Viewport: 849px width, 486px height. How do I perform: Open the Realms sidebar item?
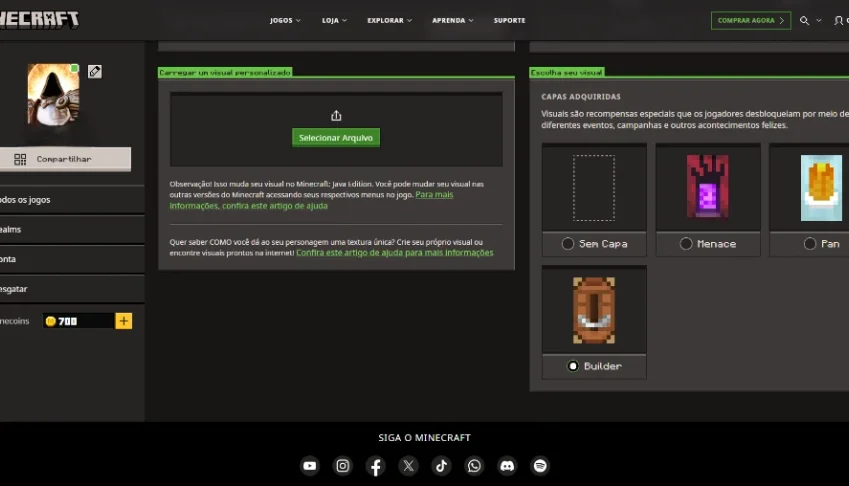72,229
